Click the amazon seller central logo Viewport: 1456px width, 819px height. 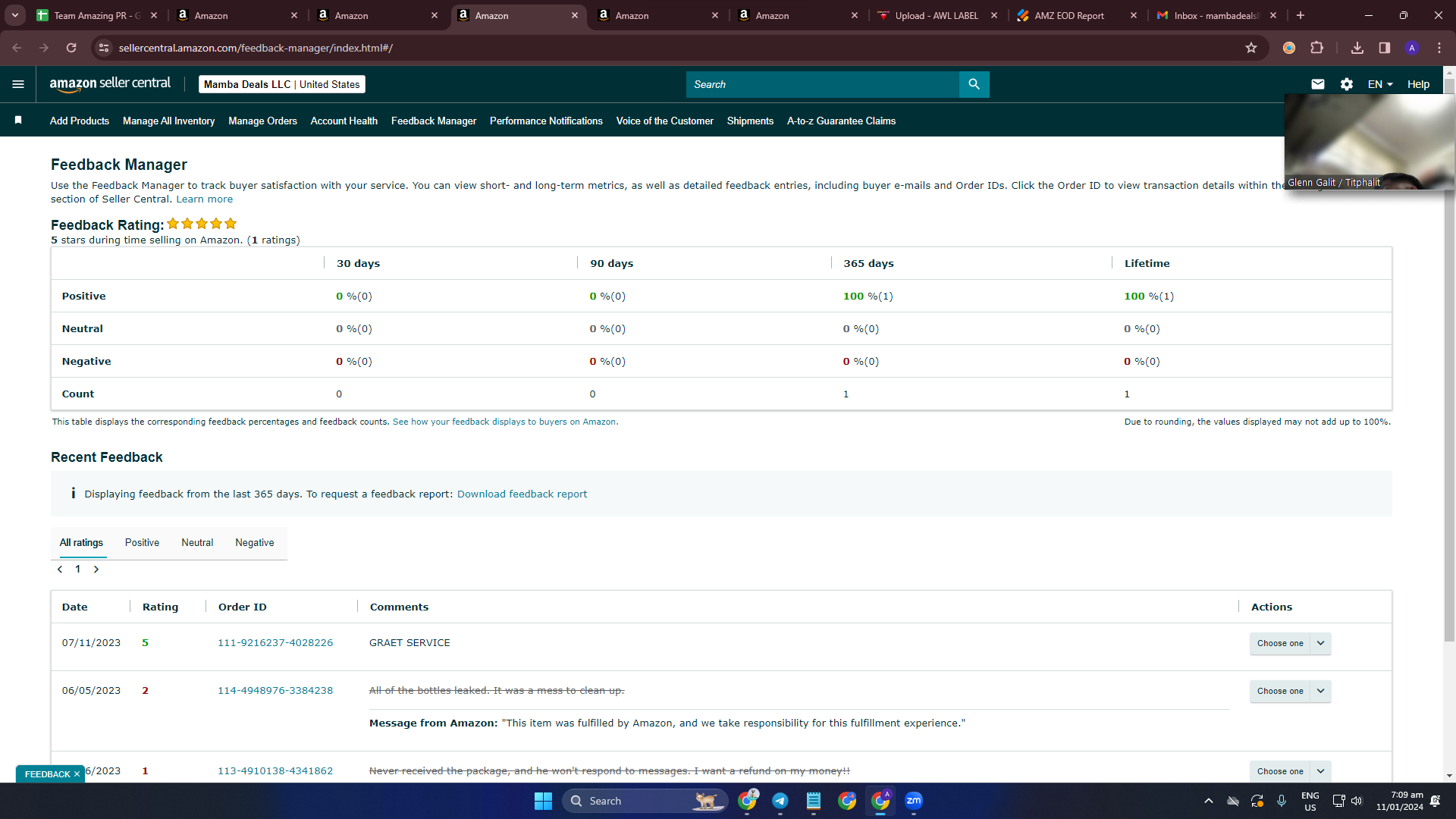(x=110, y=84)
